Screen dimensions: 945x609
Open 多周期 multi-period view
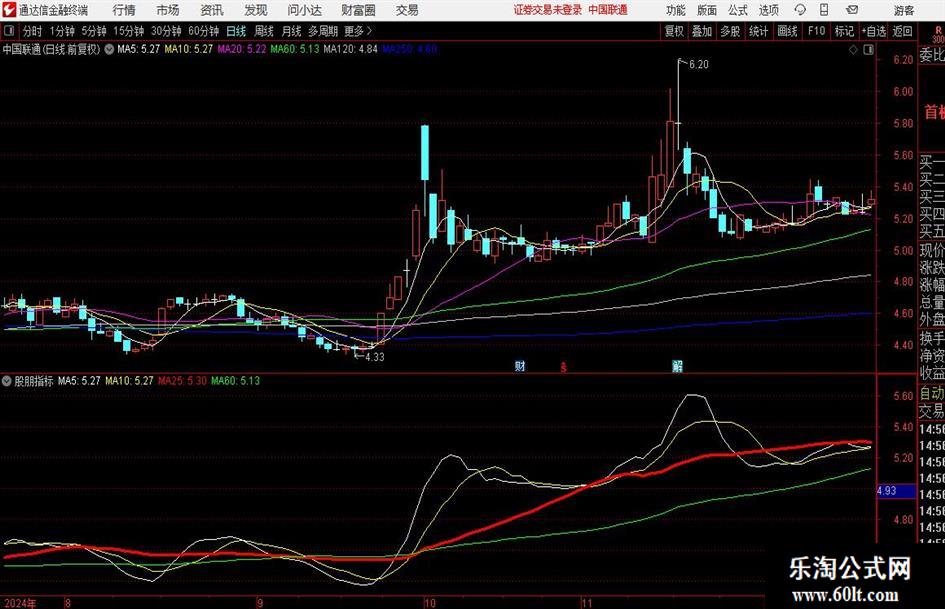(323, 31)
